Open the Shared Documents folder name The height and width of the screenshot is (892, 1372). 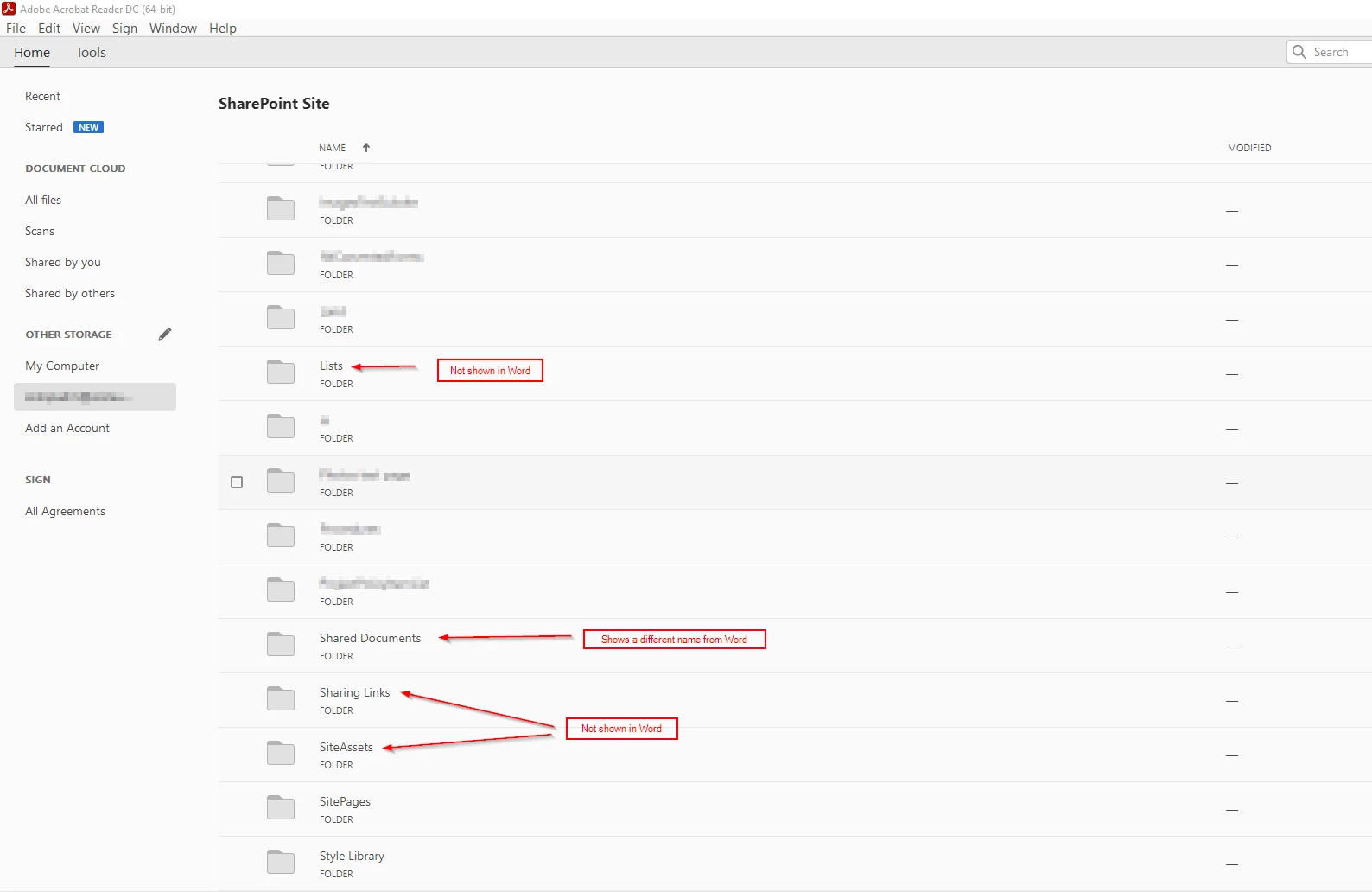click(370, 638)
